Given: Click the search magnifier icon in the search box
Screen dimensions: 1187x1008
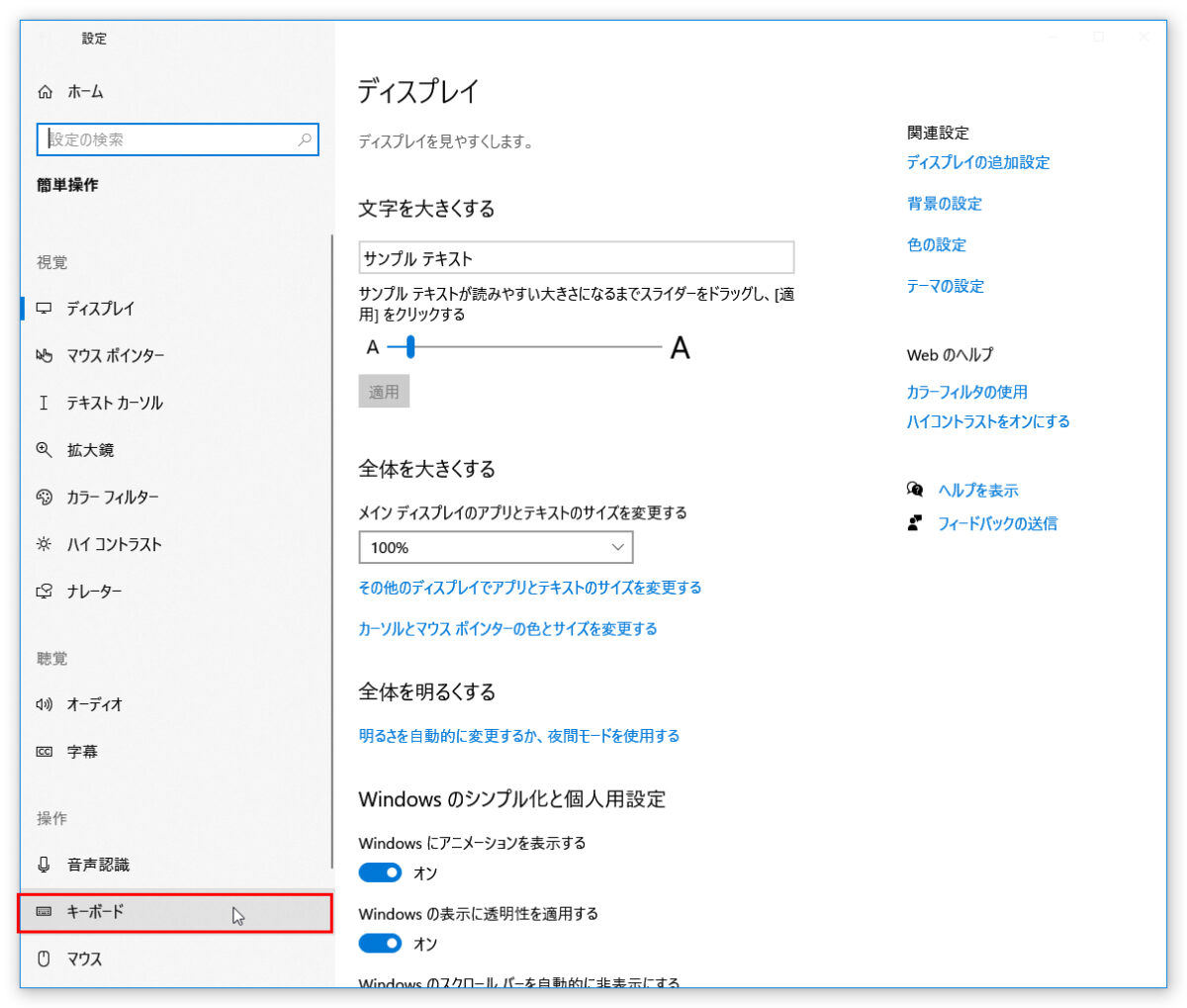Looking at the screenshot, I should [305, 139].
